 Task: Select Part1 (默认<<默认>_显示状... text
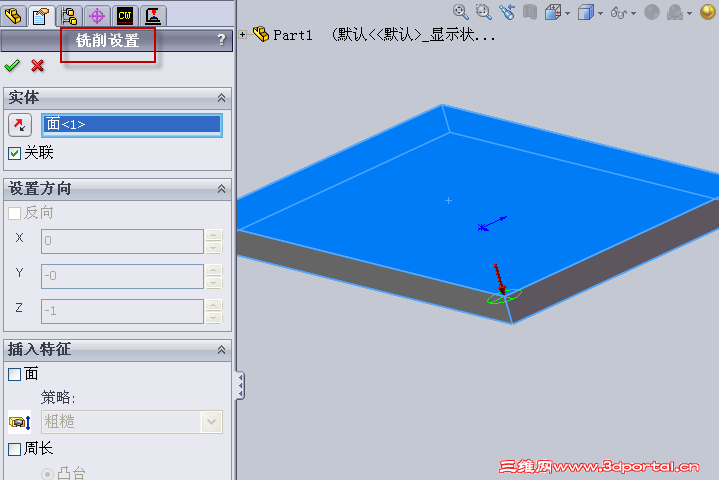click(384, 34)
